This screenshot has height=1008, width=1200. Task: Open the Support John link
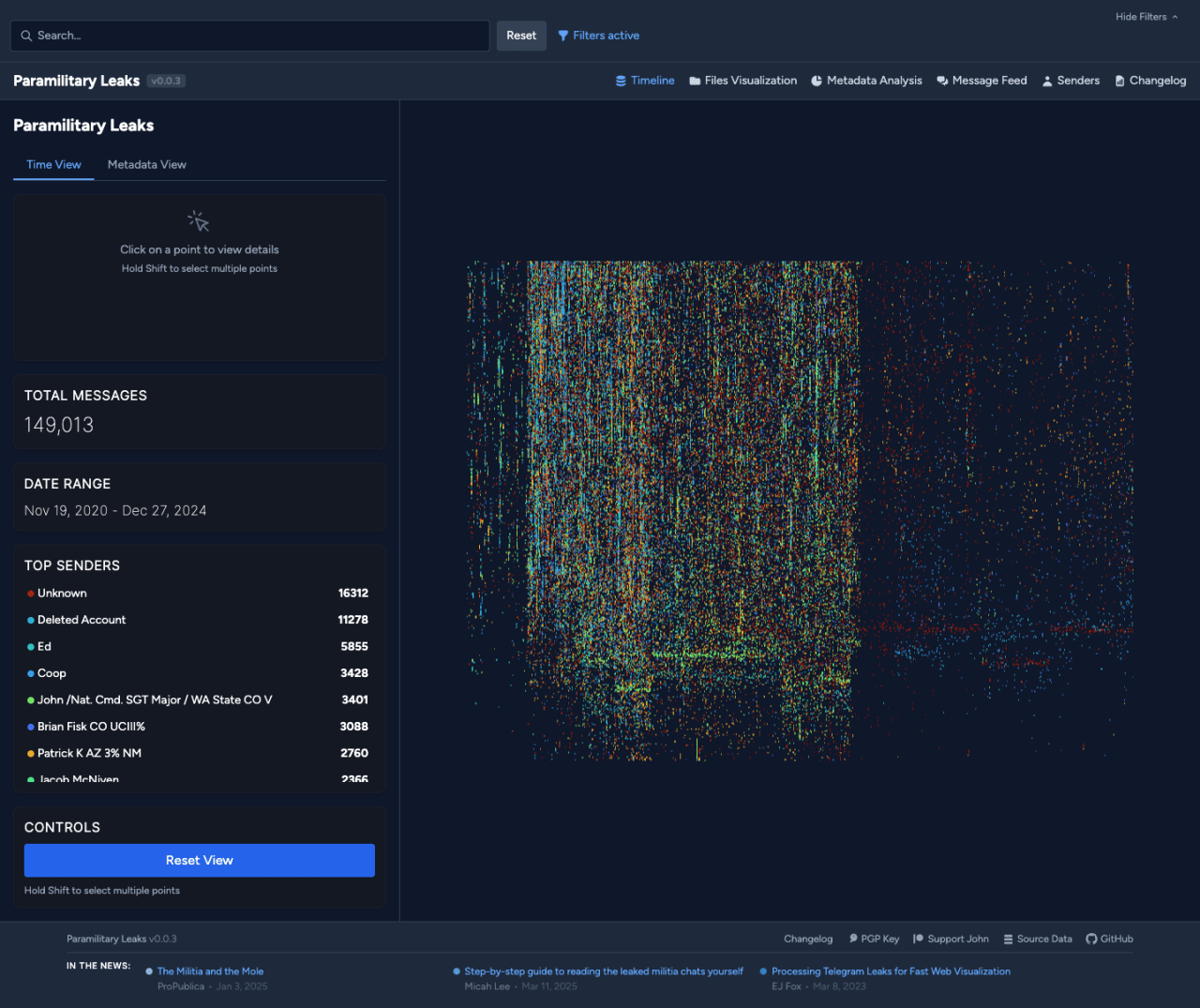[x=952, y=939]
